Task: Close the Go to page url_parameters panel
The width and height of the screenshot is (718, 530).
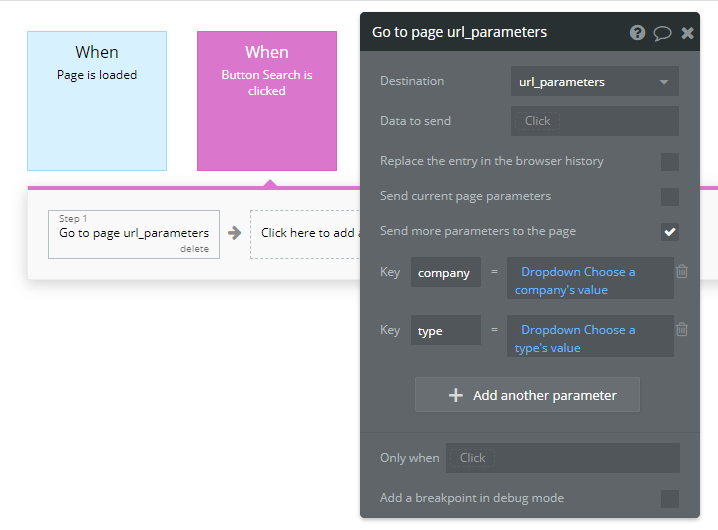Action: 687,33
